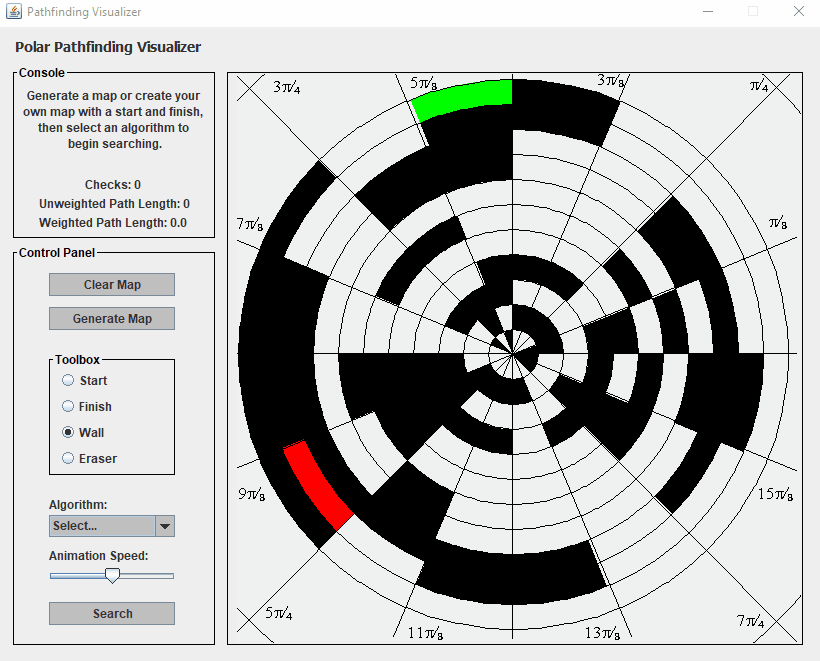Click the Animation Speed slider thumb

pyautogui.click(x=112, y=576)
